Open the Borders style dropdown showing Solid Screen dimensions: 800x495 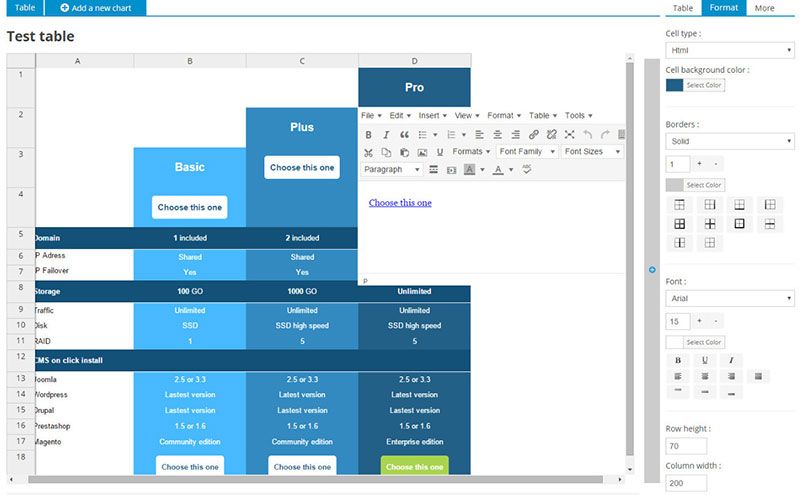click(730, 141)
